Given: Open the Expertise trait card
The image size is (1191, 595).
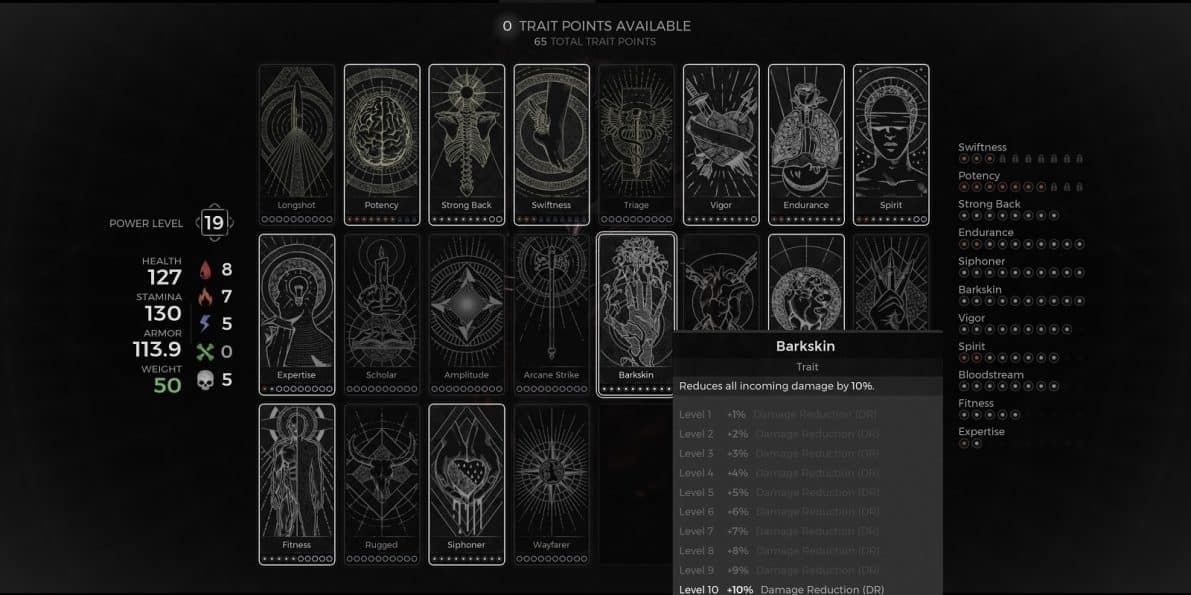Looking at the screenshot, I should click(x=297, y=315).
